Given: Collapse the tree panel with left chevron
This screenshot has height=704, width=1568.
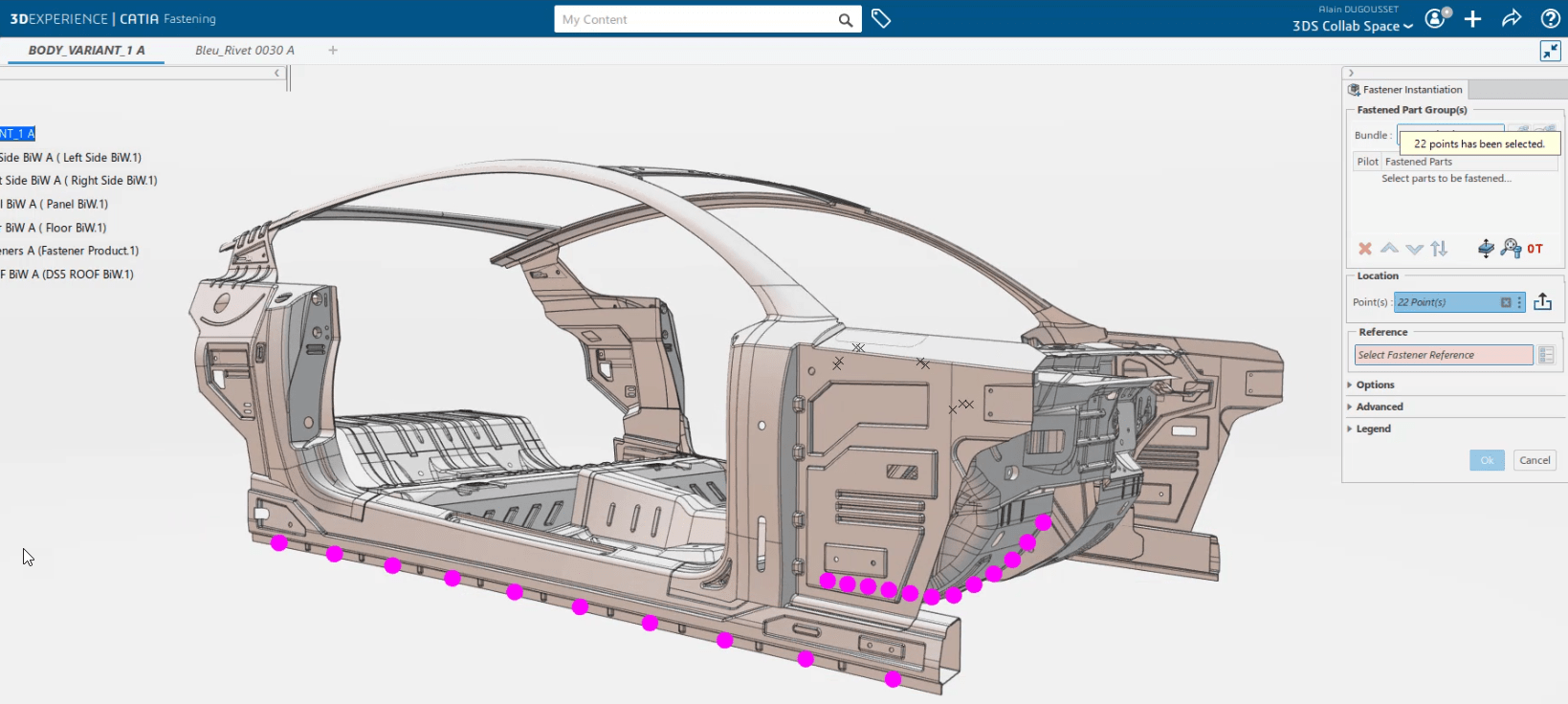Looking at the screenshot, I should pyautogui.click(x=276, y=73).
